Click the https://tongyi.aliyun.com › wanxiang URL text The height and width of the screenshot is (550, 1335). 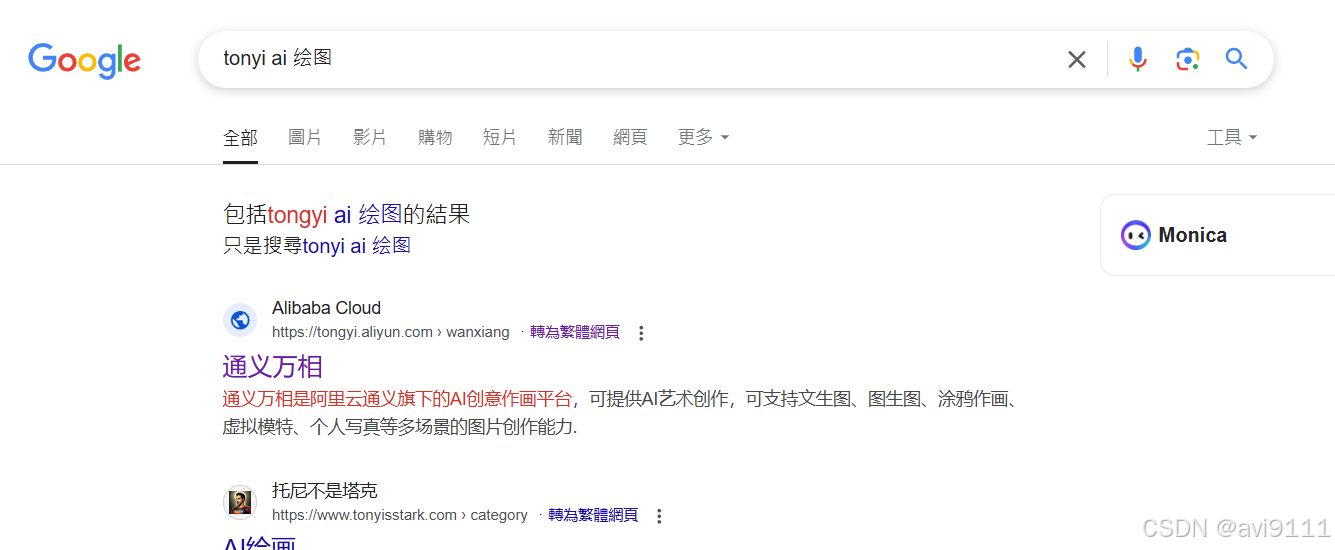click(x=391, y=332)
